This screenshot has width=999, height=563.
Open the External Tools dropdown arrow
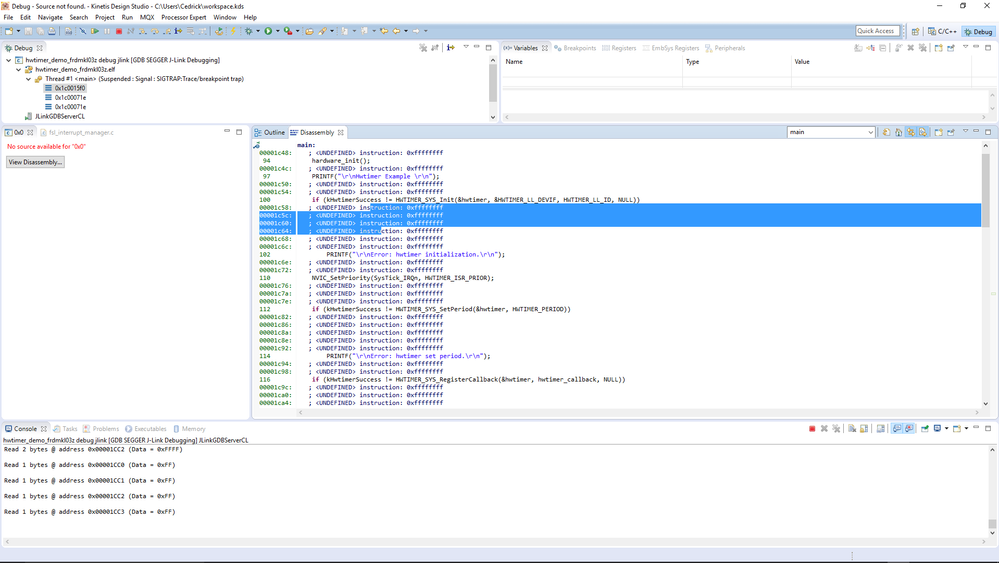[x=298, y=31]
